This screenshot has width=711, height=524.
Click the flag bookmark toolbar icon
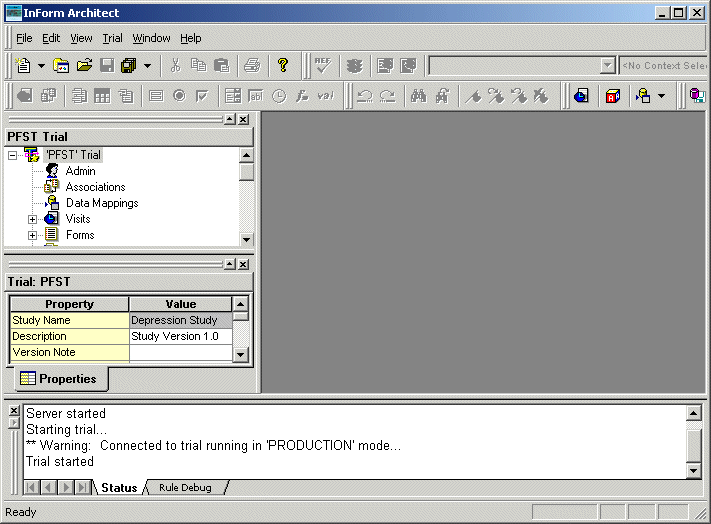pyautogui.click(x=473, y=96)
